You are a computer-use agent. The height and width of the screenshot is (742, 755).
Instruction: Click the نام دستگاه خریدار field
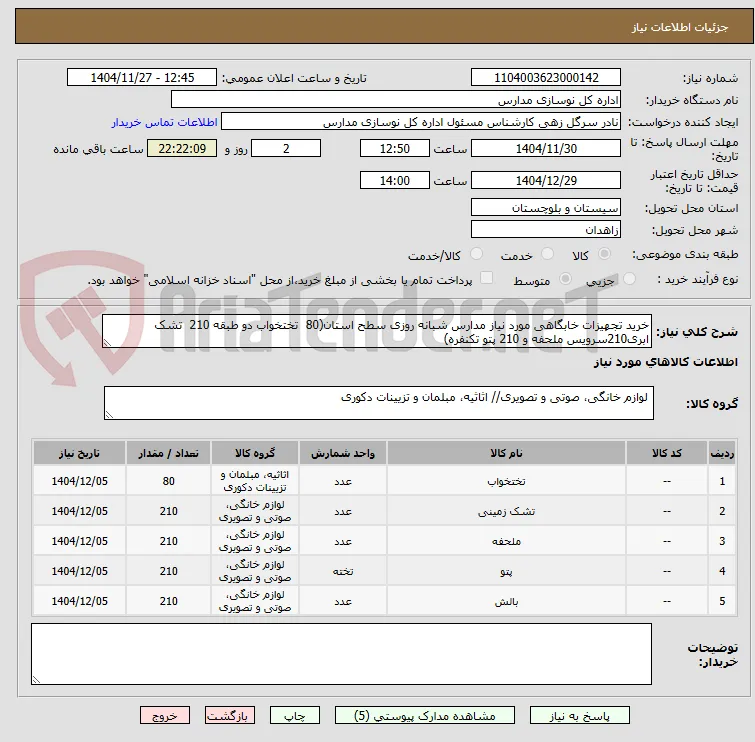coord(396,100)
